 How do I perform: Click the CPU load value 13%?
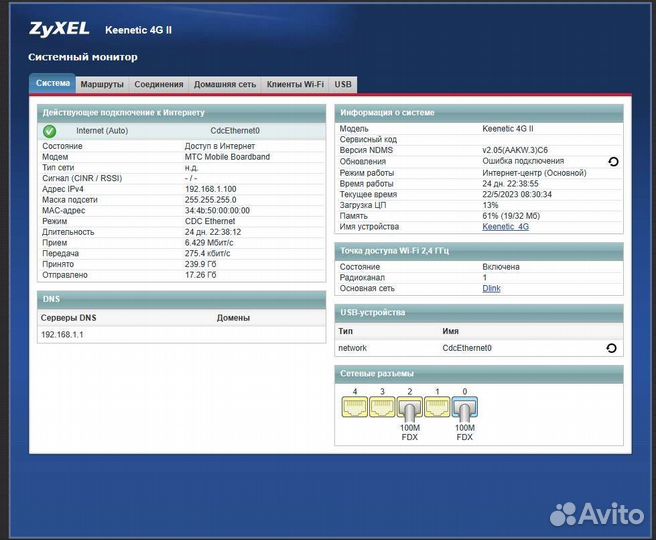(x=490, y=205)
